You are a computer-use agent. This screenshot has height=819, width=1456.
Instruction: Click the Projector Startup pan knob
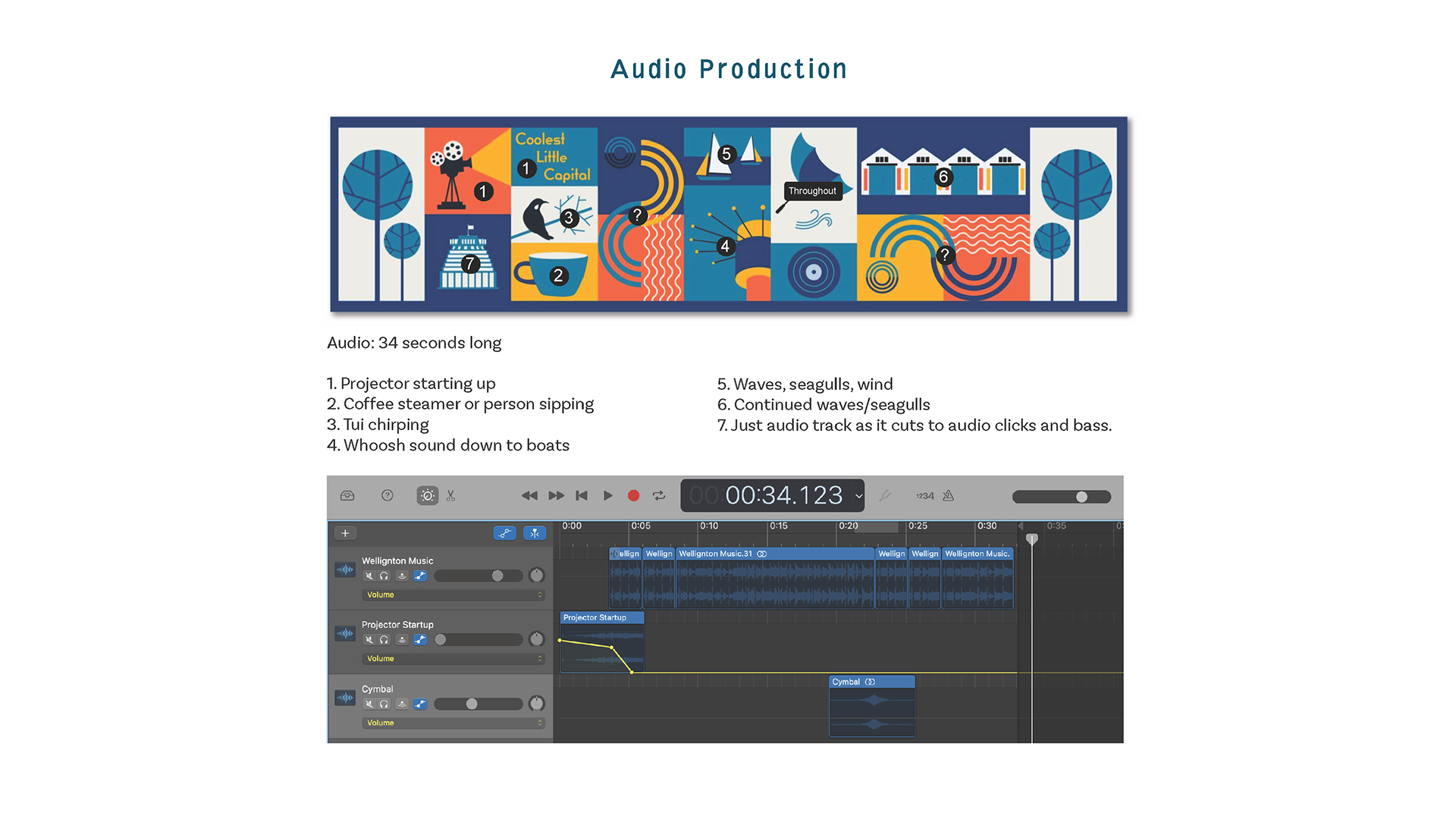[x=537, y=639]
